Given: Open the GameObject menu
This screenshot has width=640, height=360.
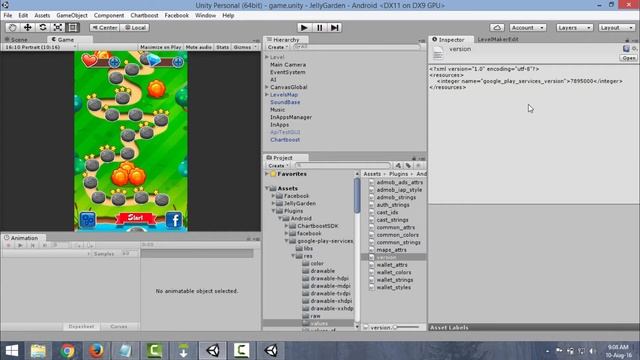Looking at the screenshot, I should click(72, 15).
